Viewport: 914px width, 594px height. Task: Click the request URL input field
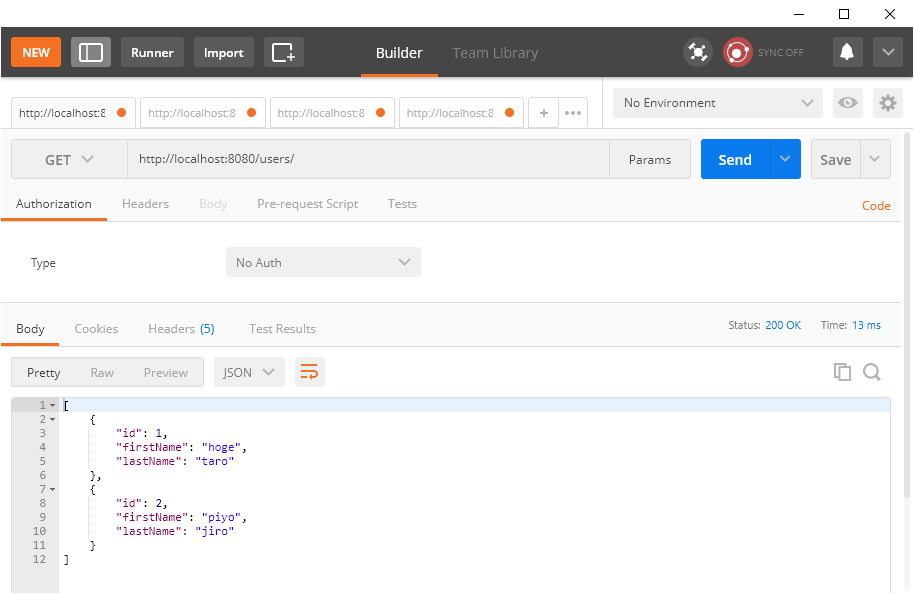tap(368, 159)
